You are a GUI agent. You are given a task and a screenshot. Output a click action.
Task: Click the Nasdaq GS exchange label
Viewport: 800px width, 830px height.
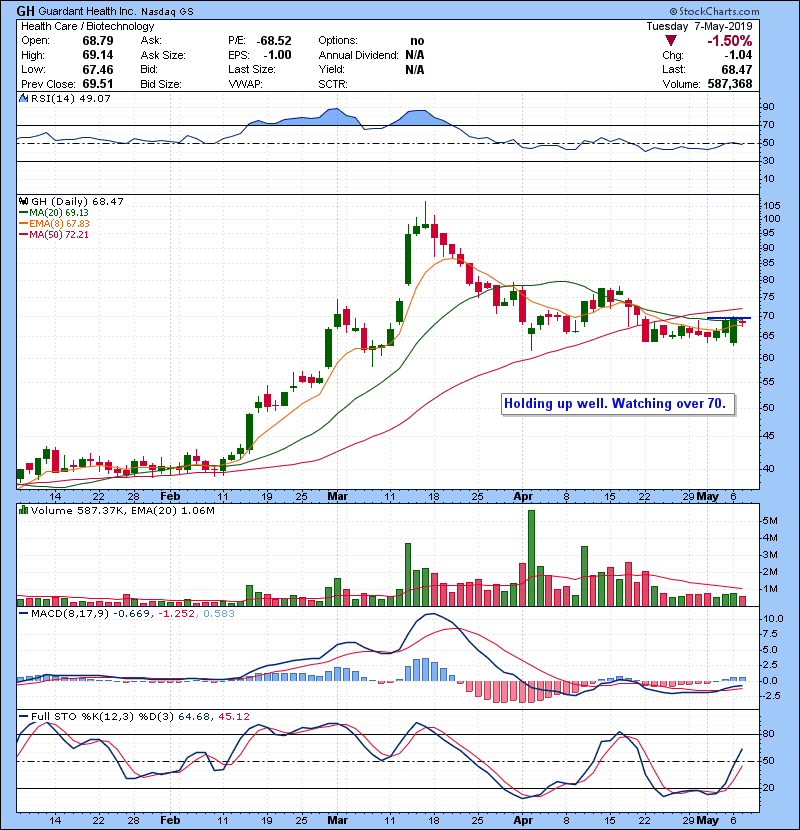(167, 11)
